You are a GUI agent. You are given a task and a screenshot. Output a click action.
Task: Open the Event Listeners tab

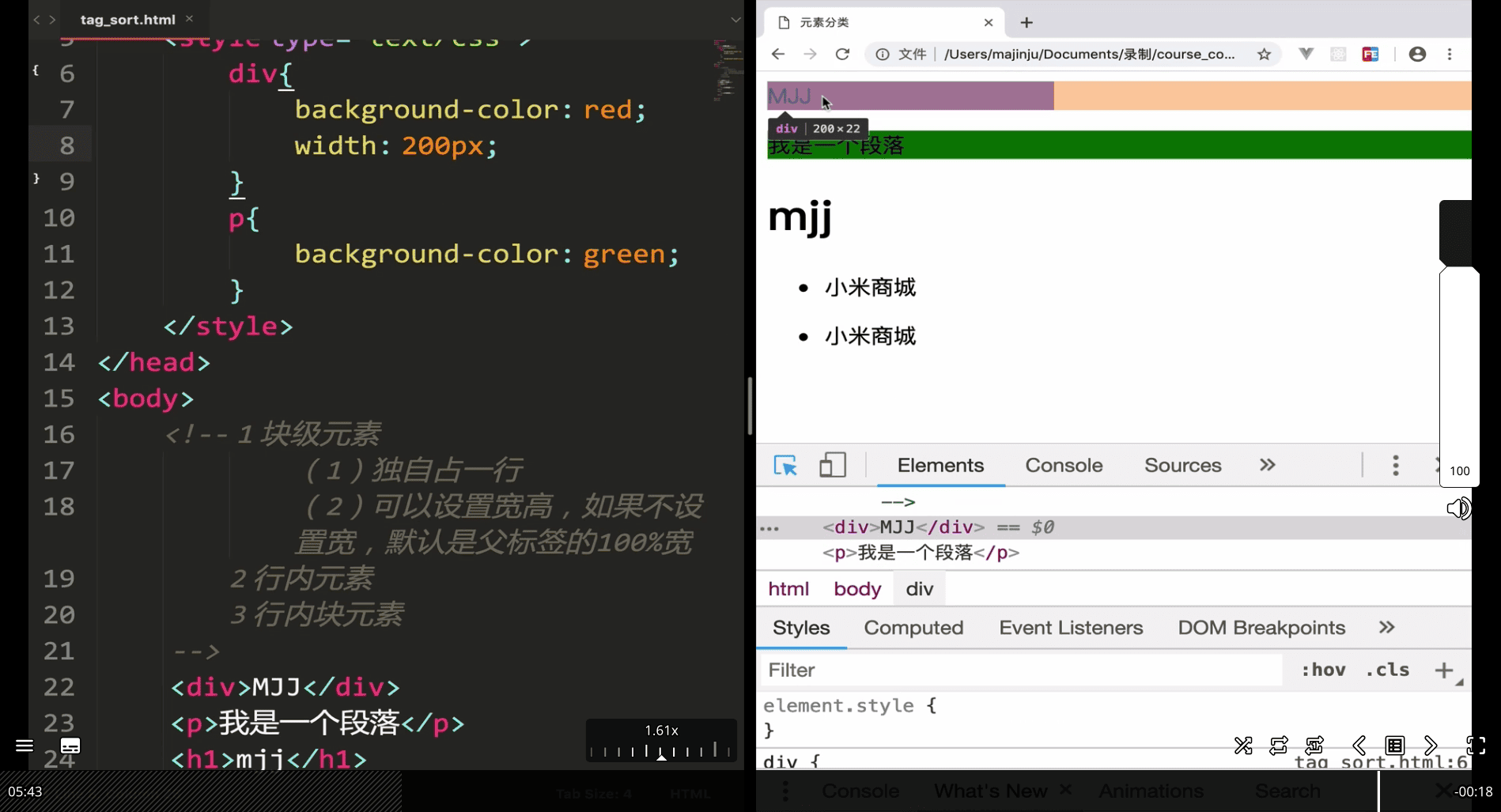click(1071, 628)
